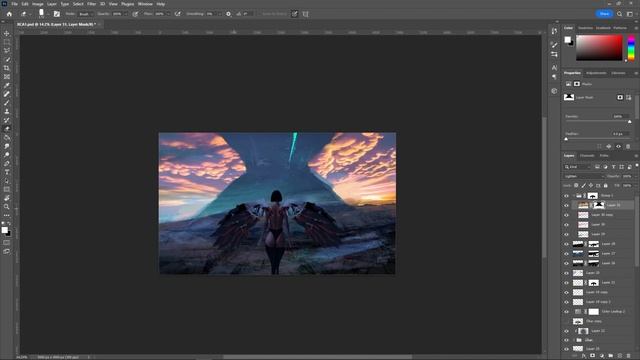Viewport: 640px width, 360px height.
Task: Open the Brush Settings panel toggle
Action: [x=57, y=14]
